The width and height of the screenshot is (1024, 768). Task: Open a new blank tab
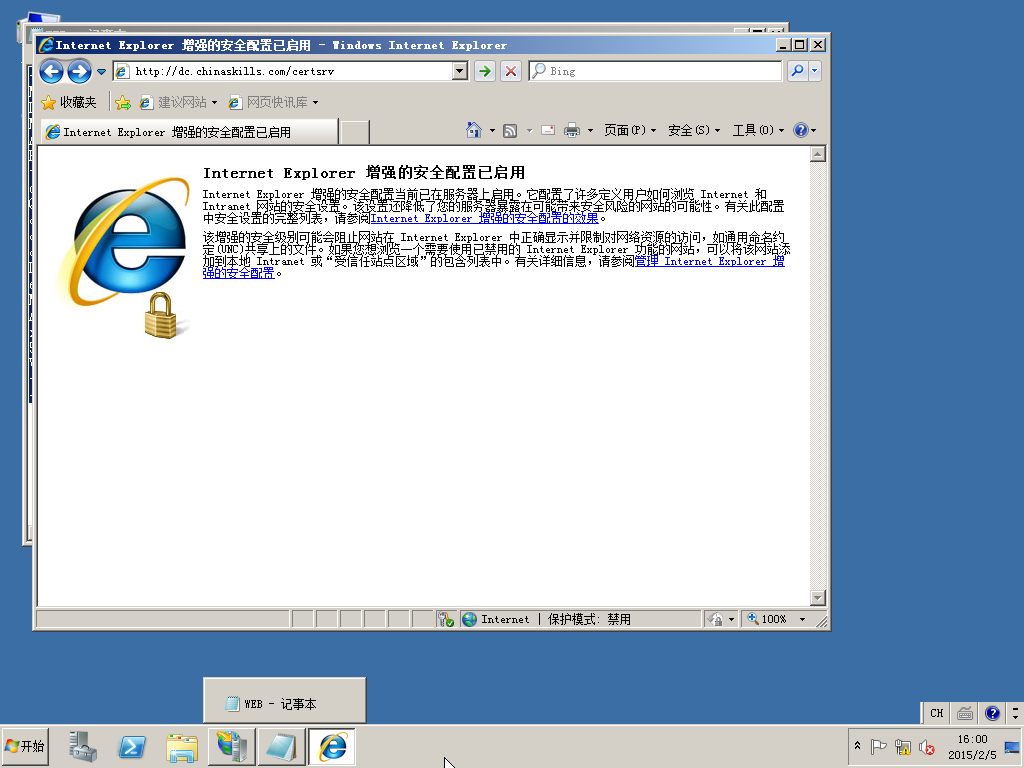(355, 132)
